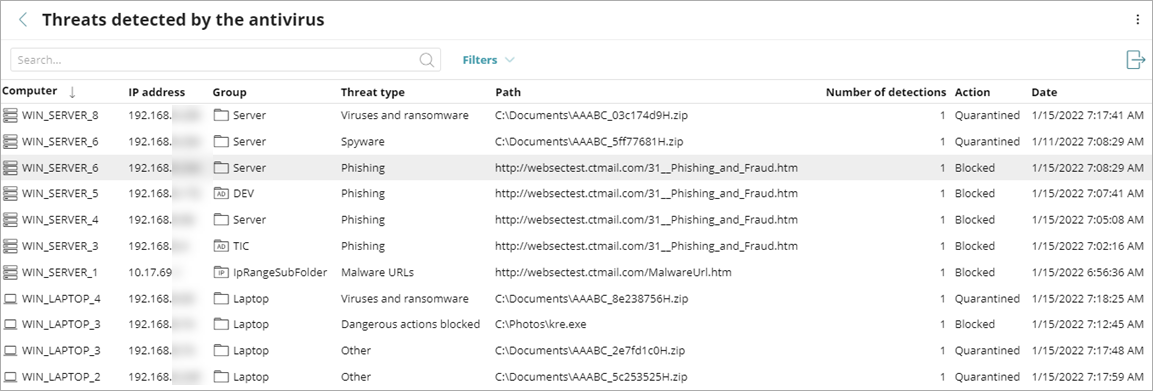
Task: Sort by the Path column header
Action: point(507,93)
